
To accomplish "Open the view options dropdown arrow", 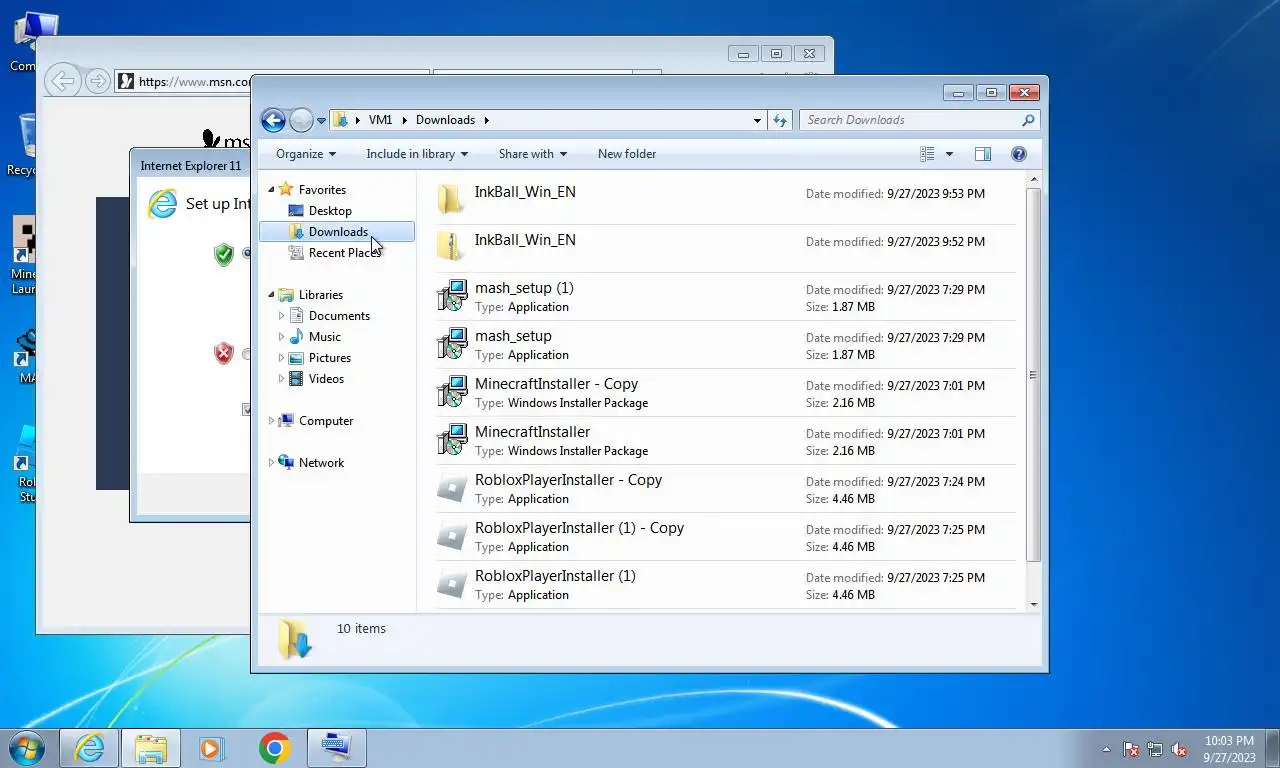I will pos(949,154).
